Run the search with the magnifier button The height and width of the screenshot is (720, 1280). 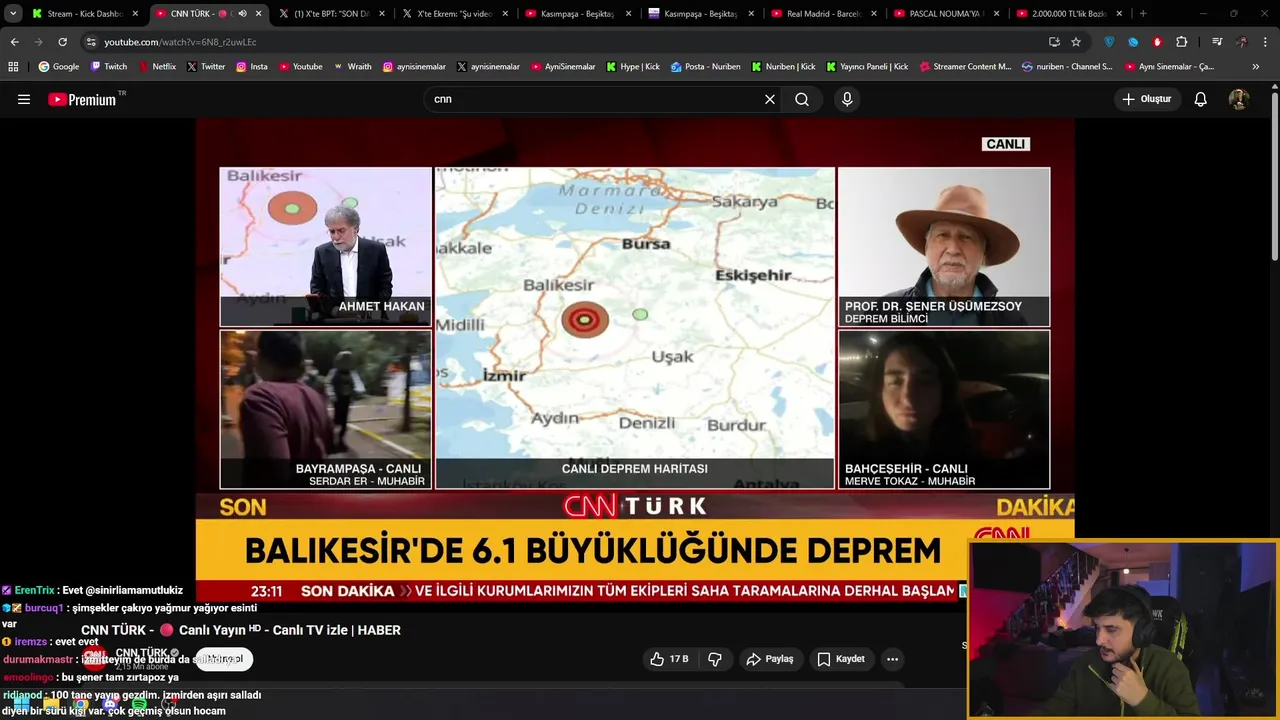click(802, 99)
